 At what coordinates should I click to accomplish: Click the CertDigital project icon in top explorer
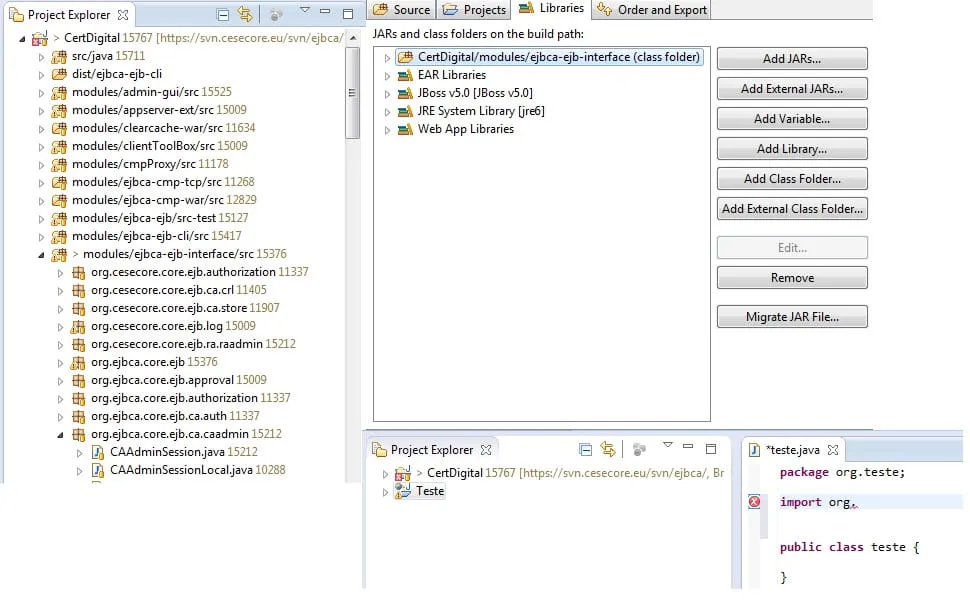40,38
